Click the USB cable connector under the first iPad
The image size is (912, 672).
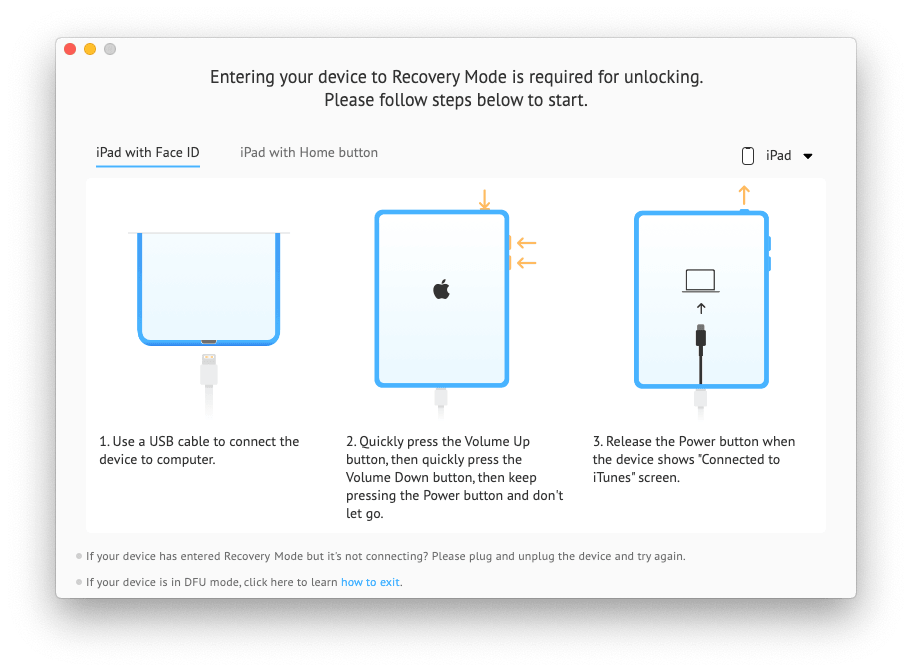pos(208,371)
